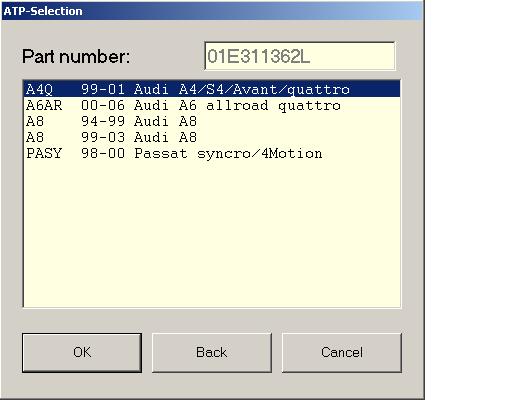Select the Audi A4/S4/Avant/quattro description text
This screenshot has width=508, height=400.
(242, 89)
